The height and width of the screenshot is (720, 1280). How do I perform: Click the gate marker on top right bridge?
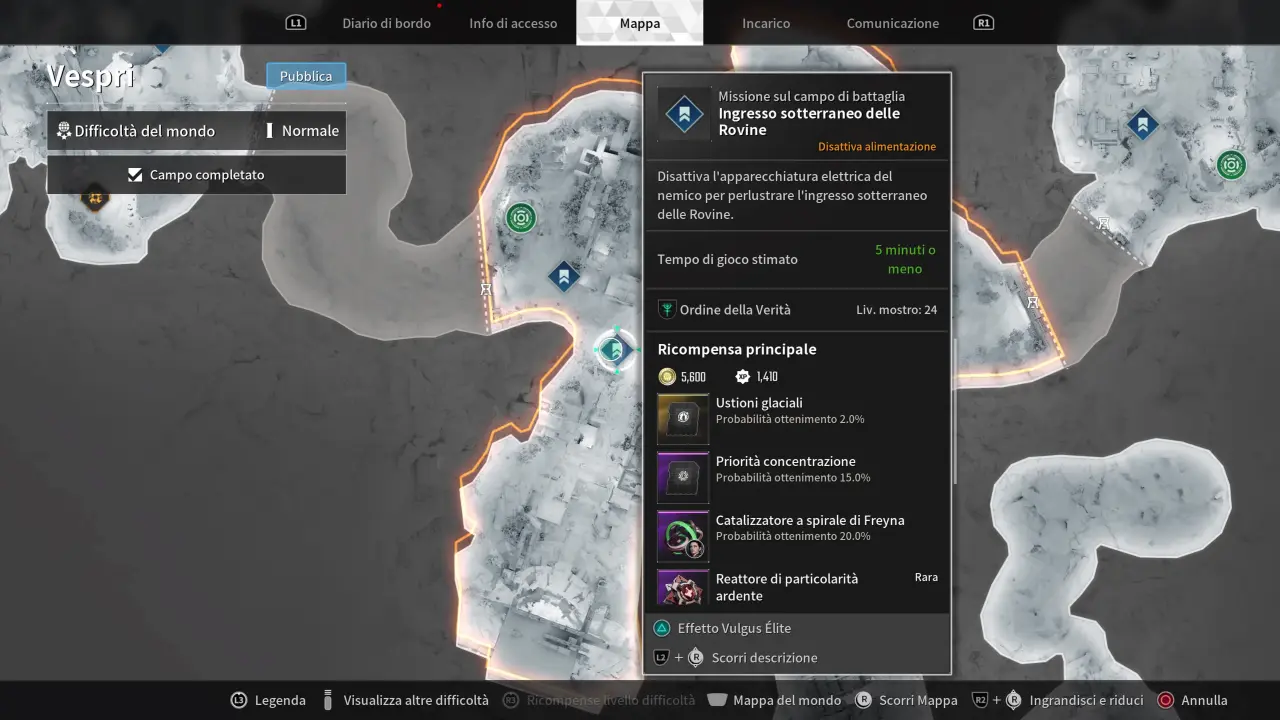click(x=1103, y=223)
